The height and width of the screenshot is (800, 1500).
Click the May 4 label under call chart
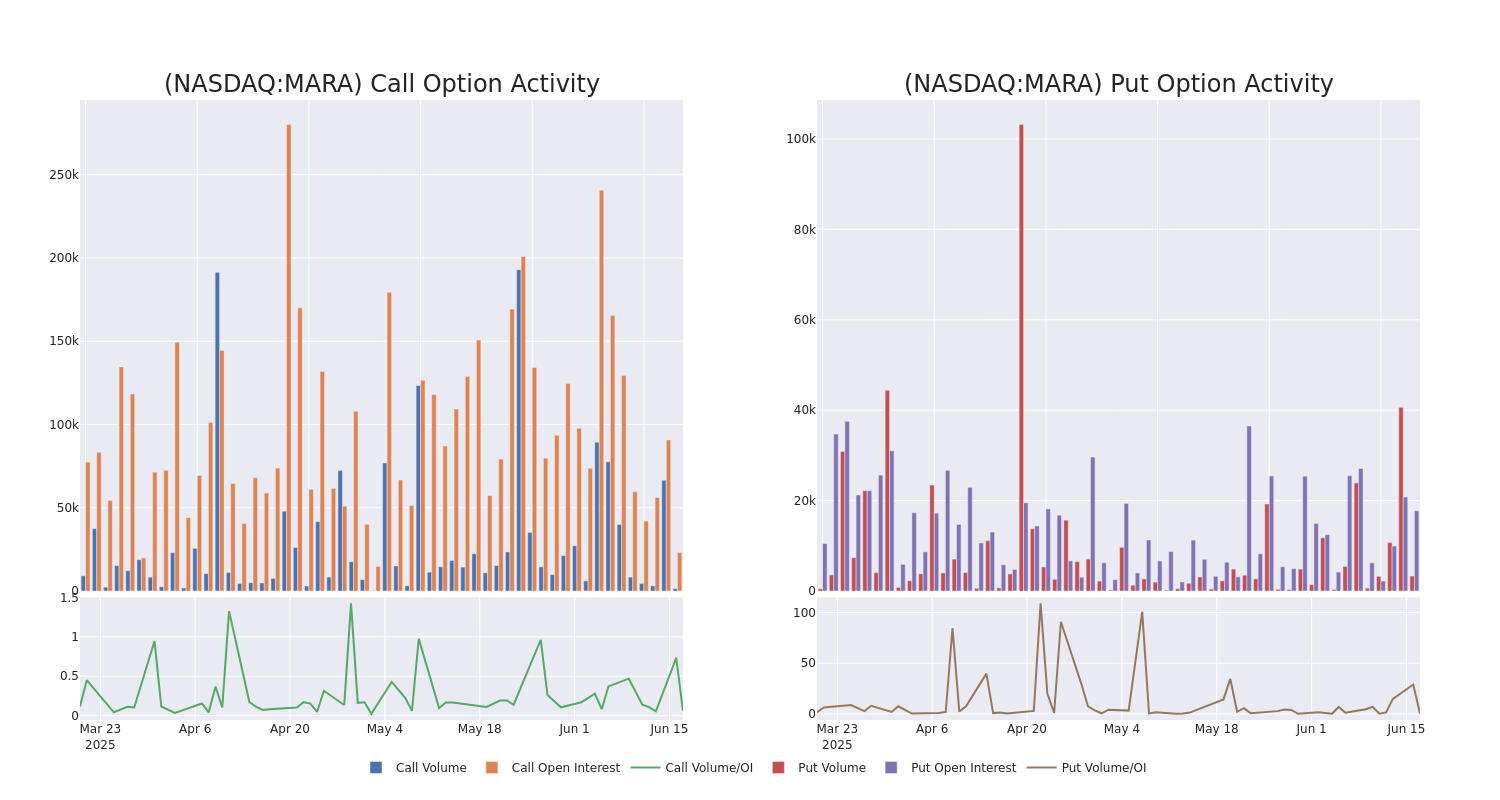pyautogui.click(x=385, y=729)
